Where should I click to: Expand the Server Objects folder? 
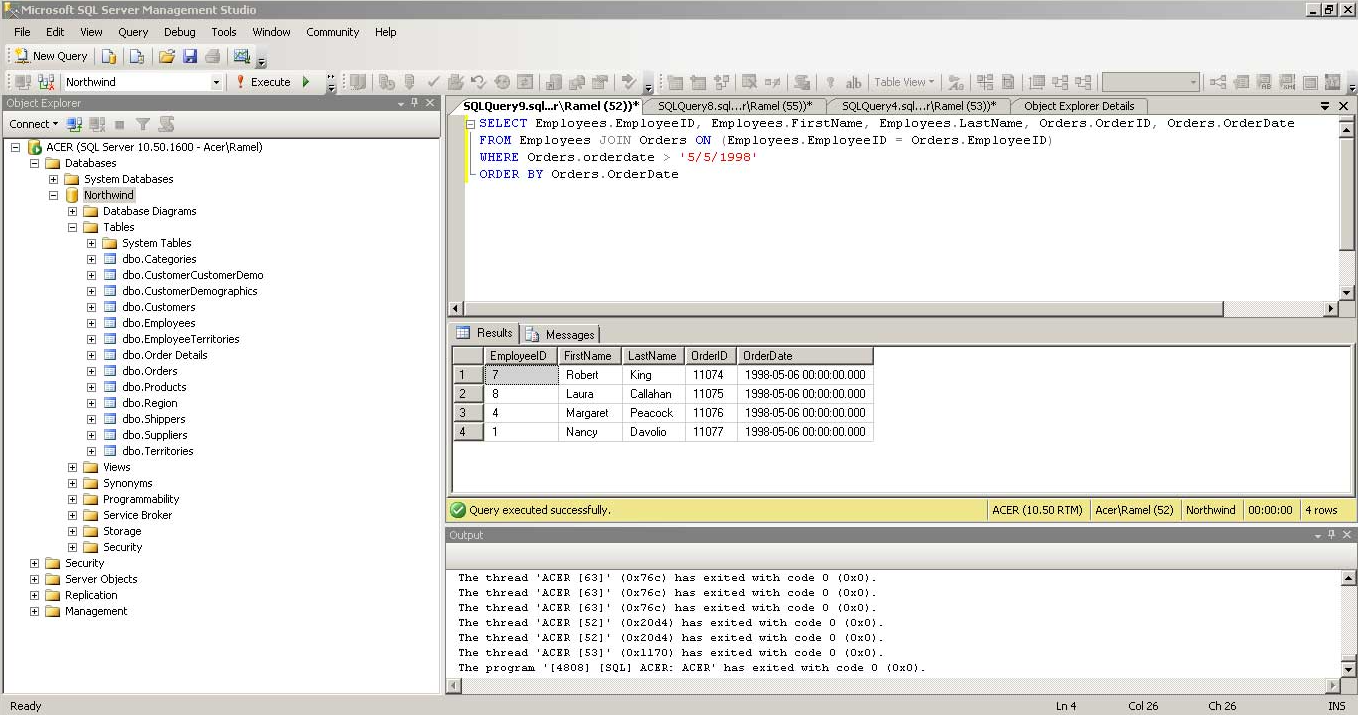(35, 579)
